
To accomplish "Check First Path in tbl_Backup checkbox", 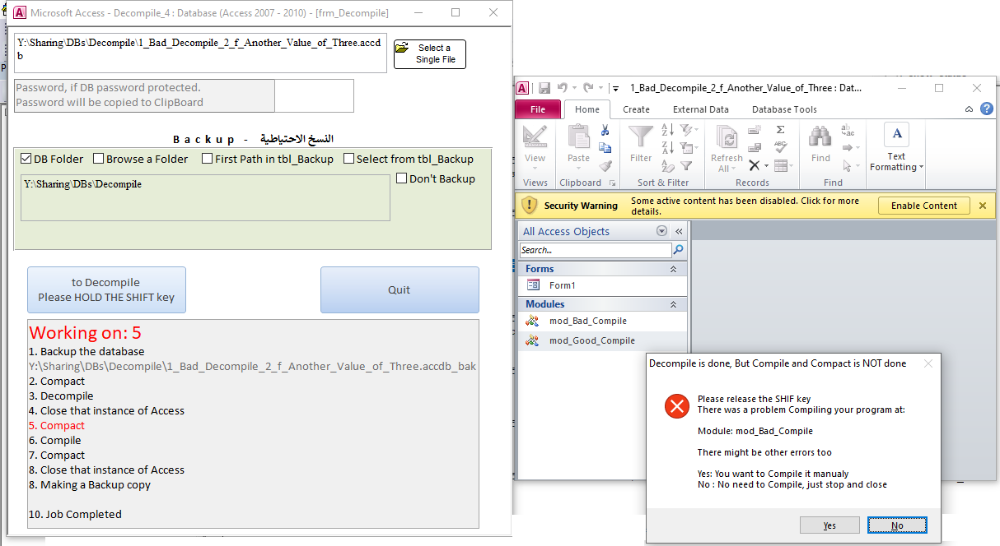I will coord(207,158).
